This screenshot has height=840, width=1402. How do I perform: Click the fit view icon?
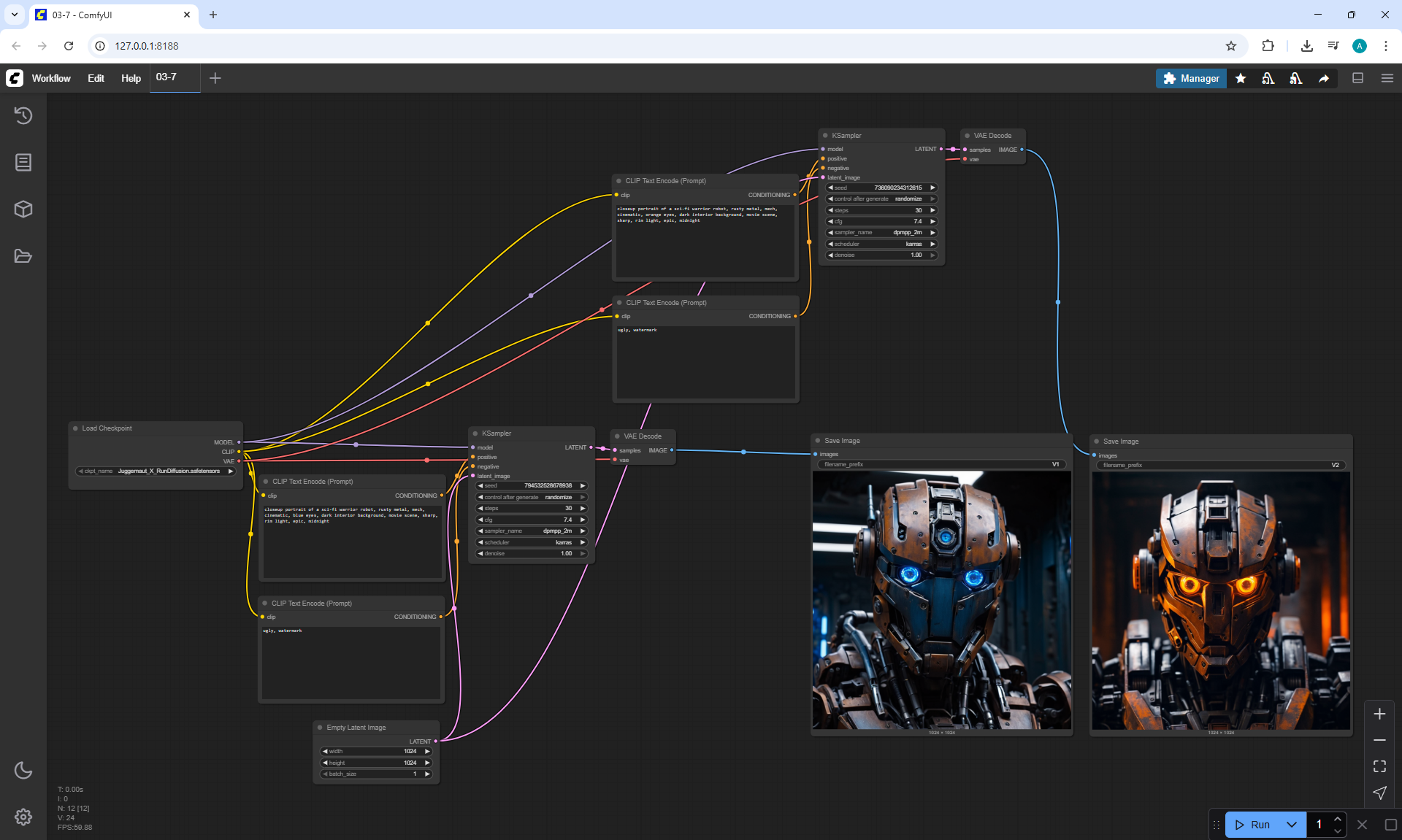click(x=1379, y=766)
